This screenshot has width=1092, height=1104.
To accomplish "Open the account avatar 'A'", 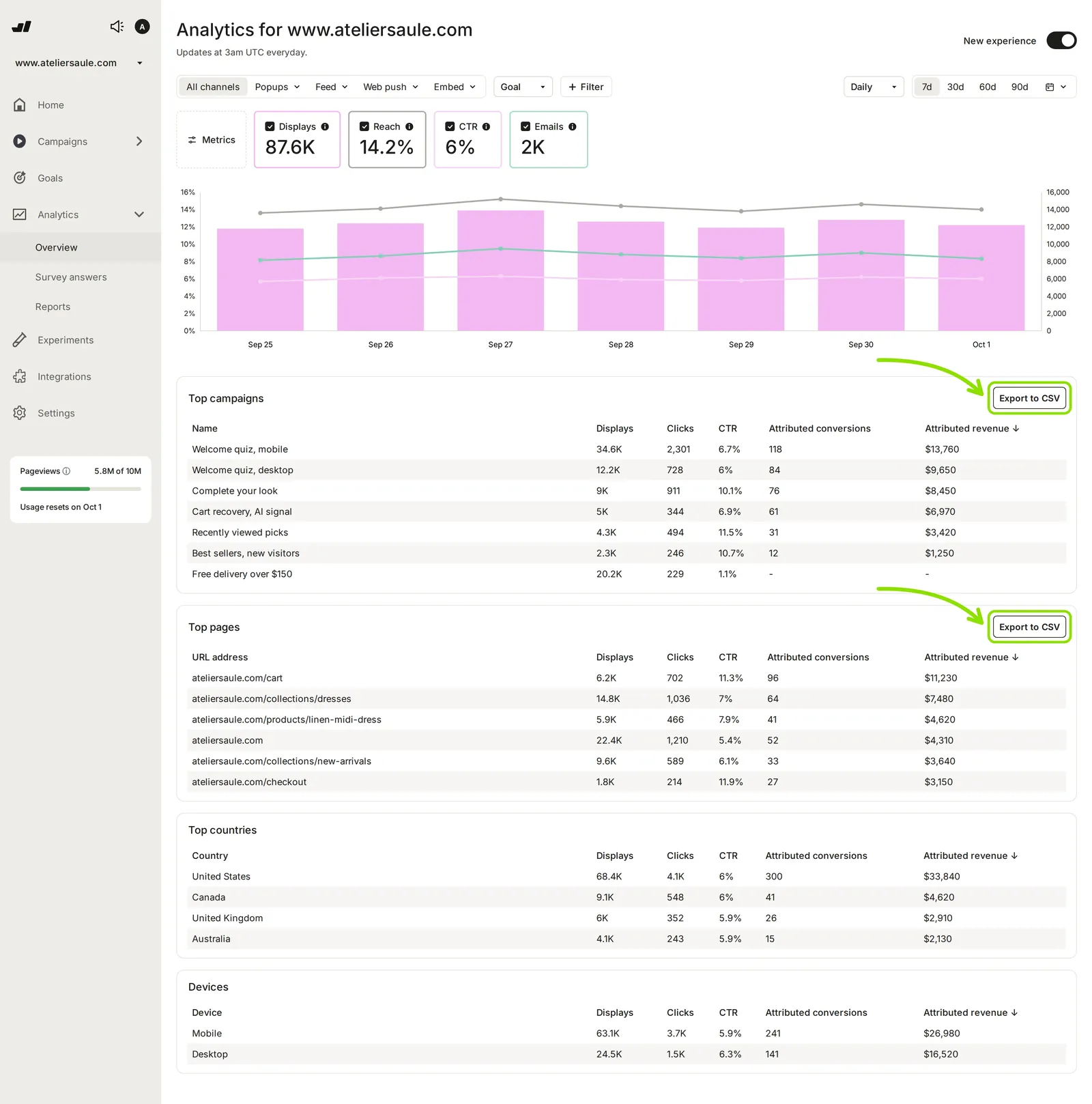I will pyautogui.click(x=142, y=27).
